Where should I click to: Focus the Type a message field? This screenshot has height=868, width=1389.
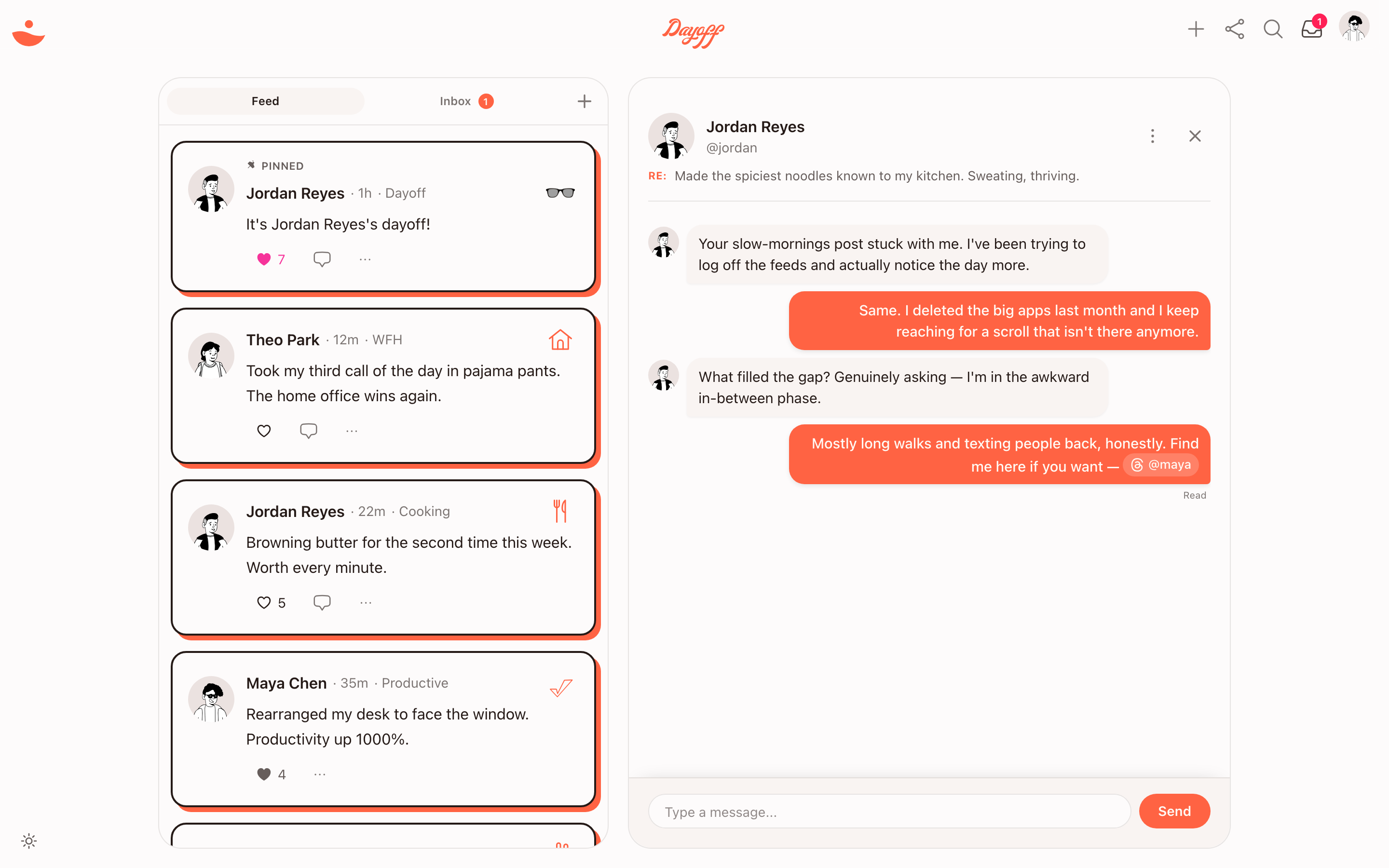[889, 812]
